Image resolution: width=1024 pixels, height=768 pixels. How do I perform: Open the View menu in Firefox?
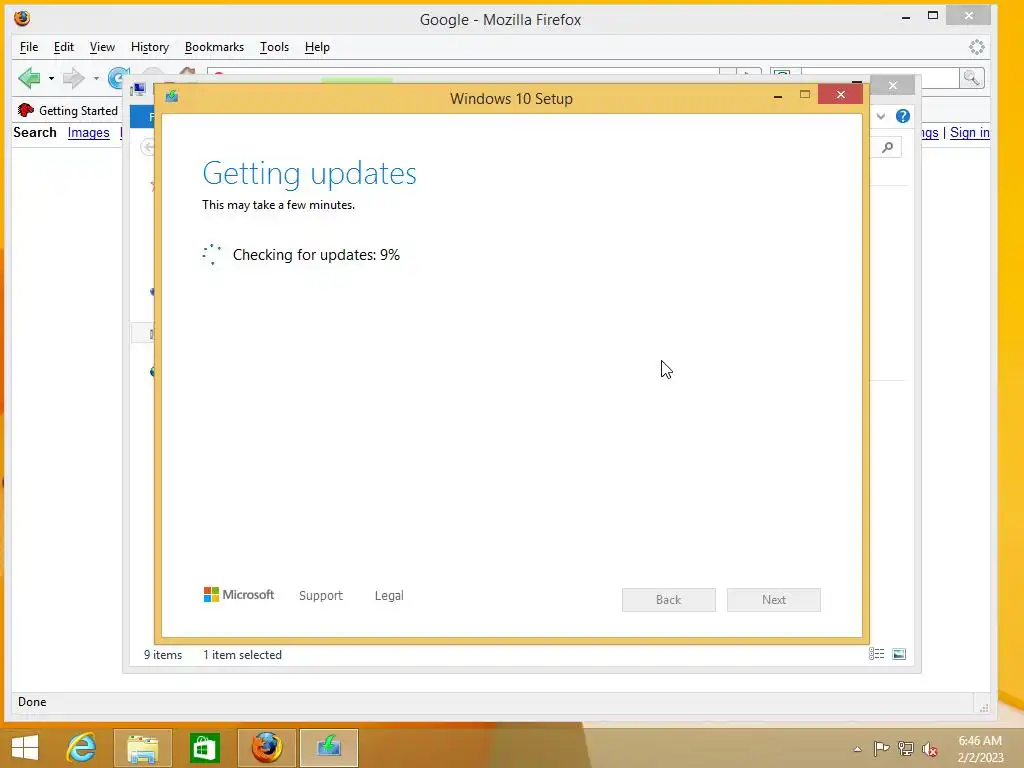coord(102,47)
